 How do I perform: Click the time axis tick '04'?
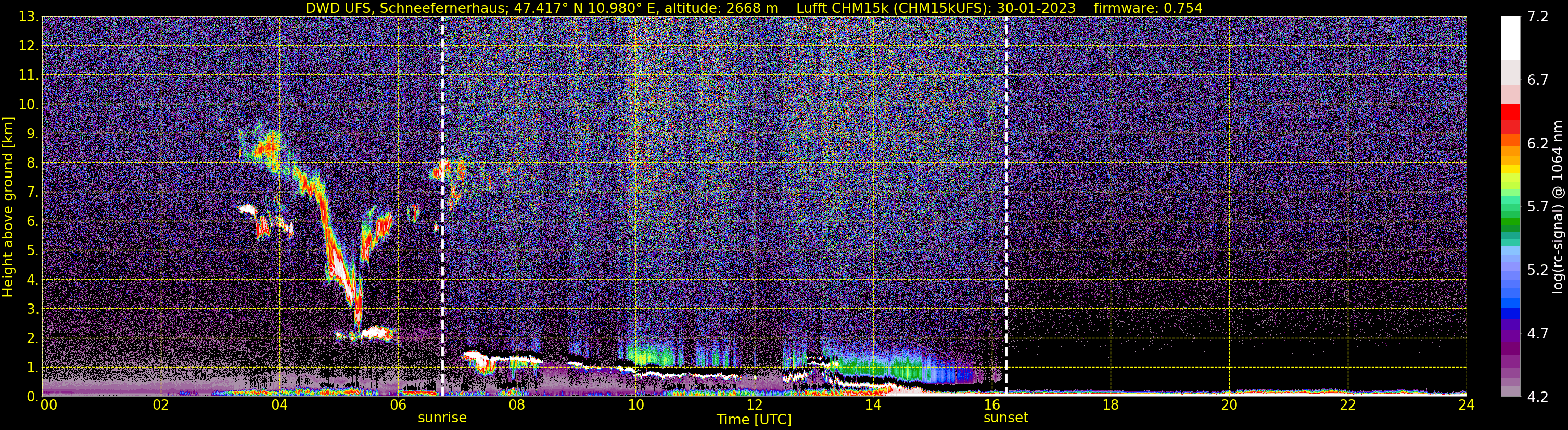pyautogui.click(x=279, y=406)
